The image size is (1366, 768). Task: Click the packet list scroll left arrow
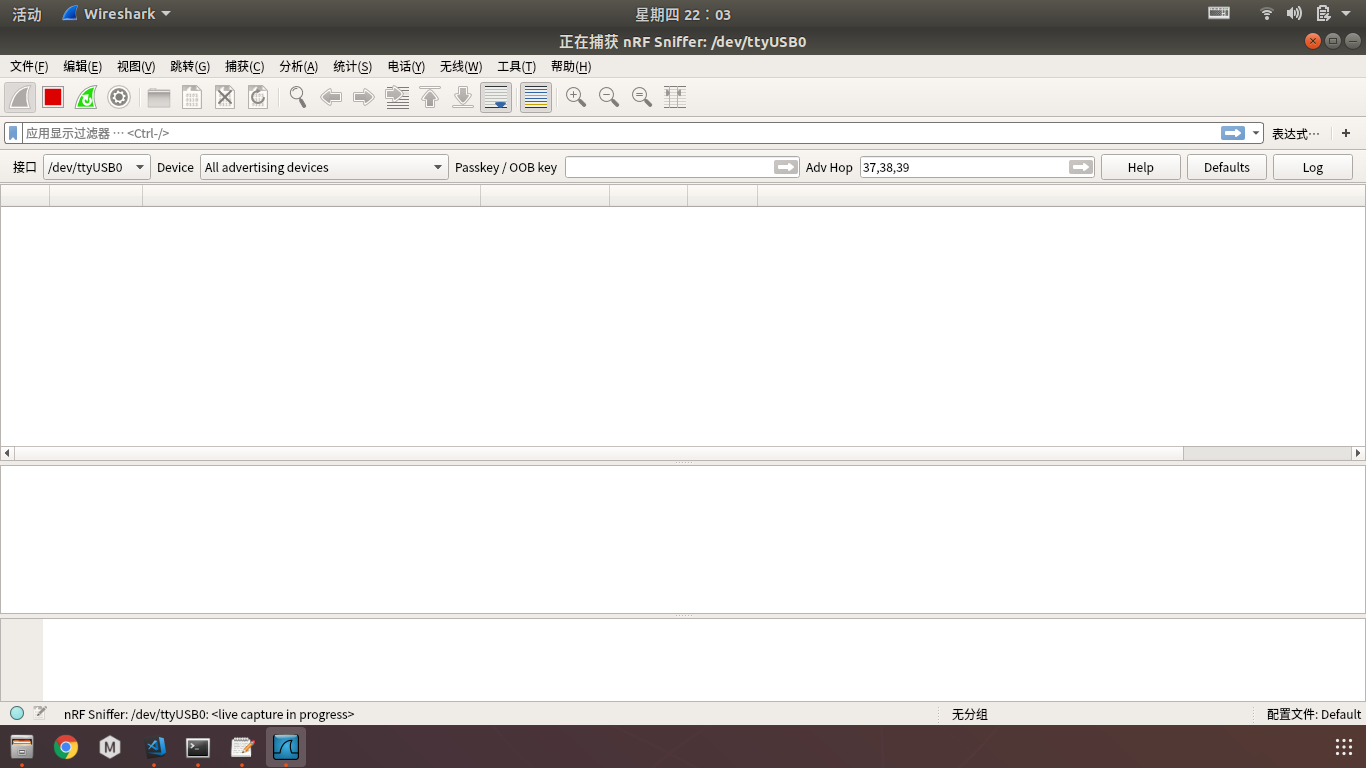coord(7,453)
